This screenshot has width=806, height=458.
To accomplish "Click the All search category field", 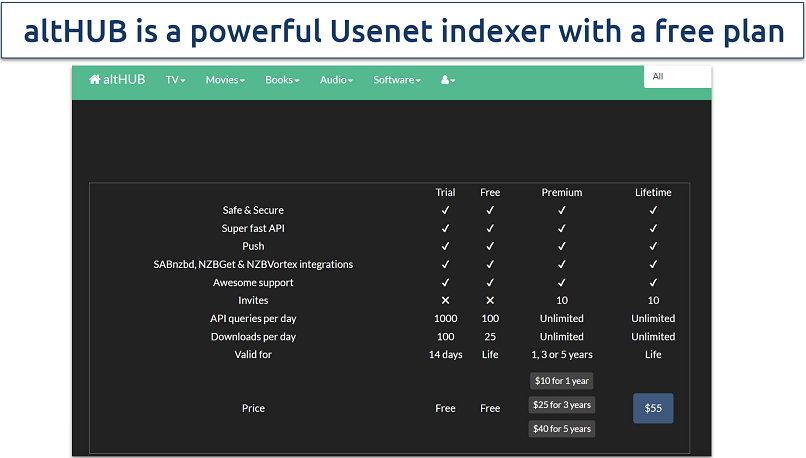I will point(676,76).
